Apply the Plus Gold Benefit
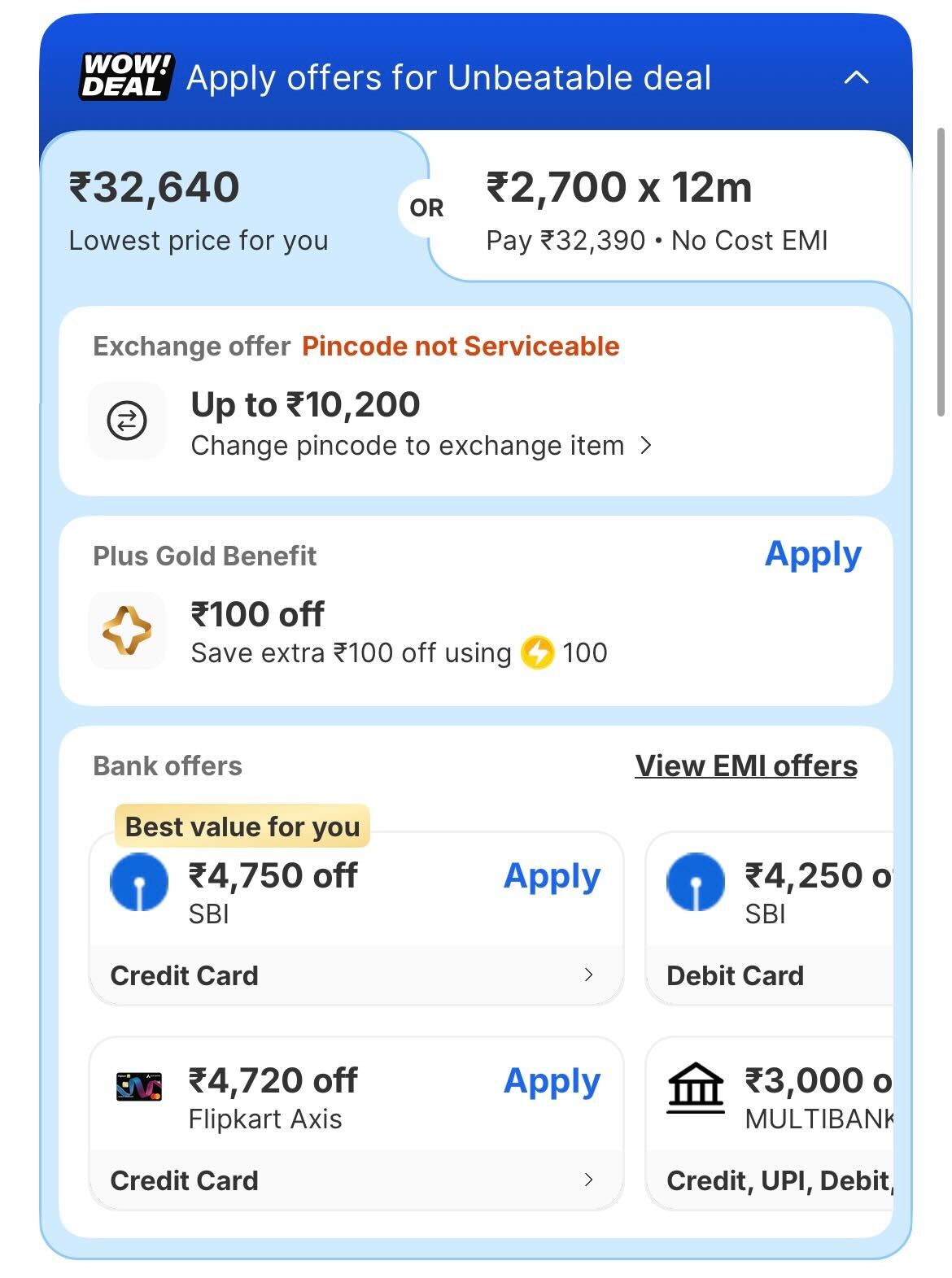 click(x=812, y=555)
